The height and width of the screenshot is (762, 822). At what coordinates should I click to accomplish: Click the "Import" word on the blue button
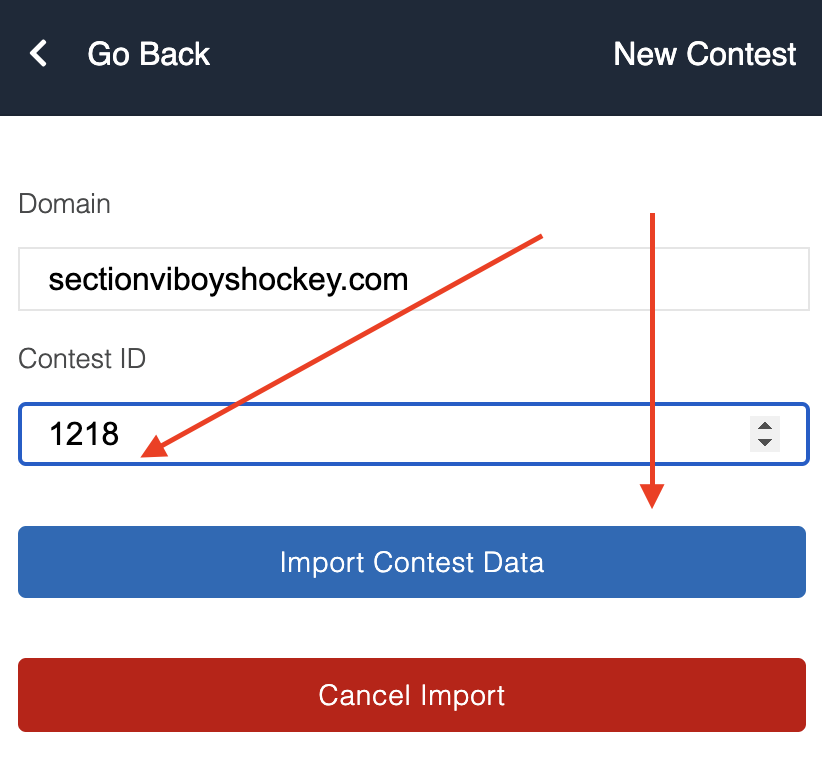click(x=322, y=562)
